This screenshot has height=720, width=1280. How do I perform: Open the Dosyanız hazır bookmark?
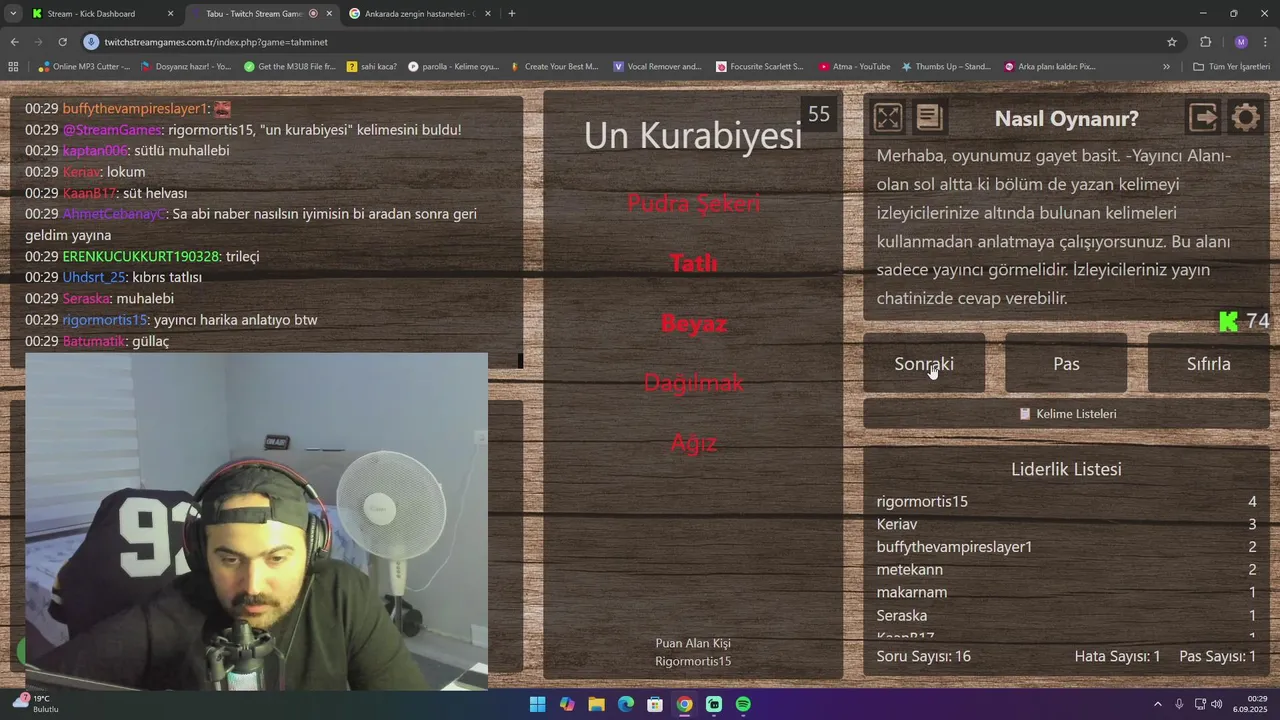[x=186, y=67]
